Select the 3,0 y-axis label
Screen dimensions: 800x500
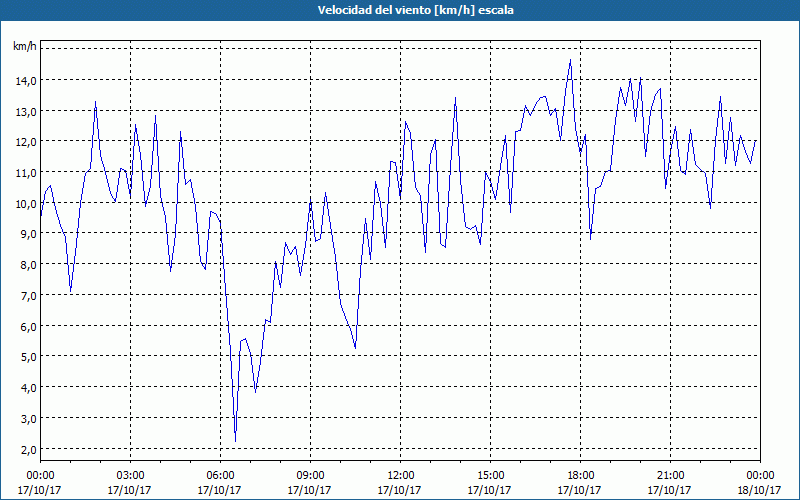(x=28, y=419)
